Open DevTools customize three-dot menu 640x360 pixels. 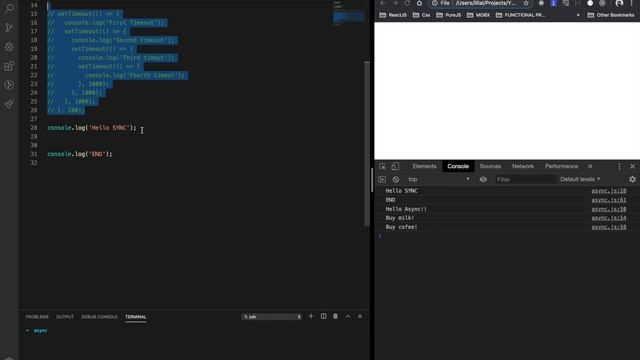click(x=619, y=167)
